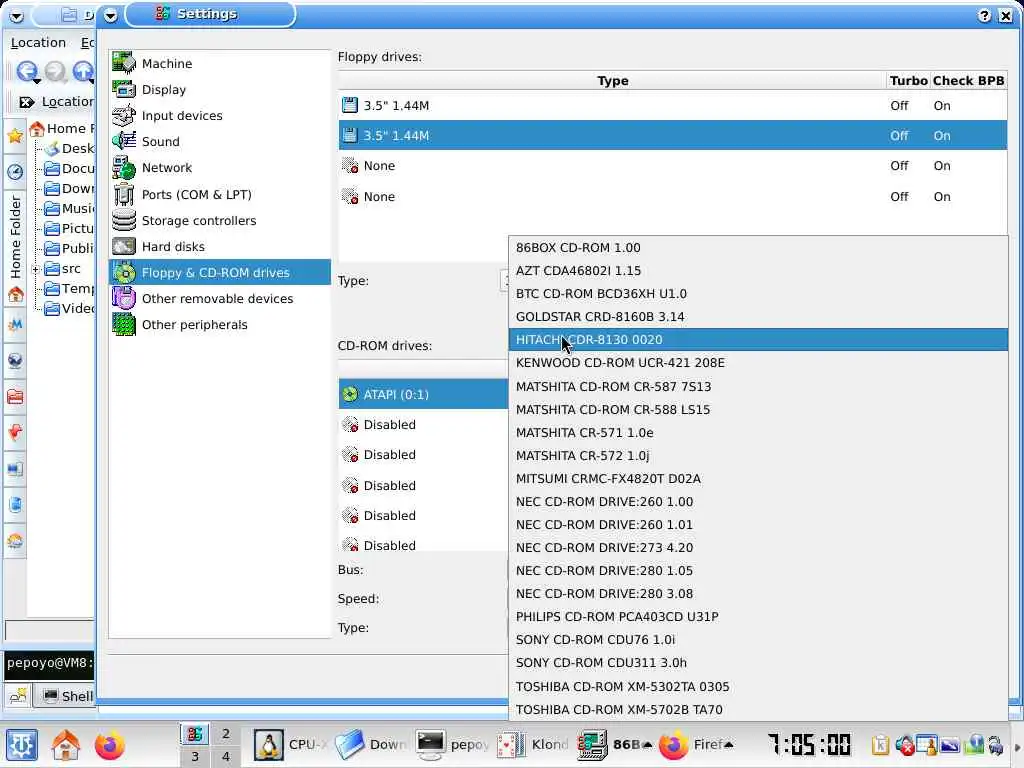Viewport: 1024px width, 768px height.
Task: Select the ATAPI (0:1) CD-ROM drive row
Action: pyautogui.click(x=423, y=394)
